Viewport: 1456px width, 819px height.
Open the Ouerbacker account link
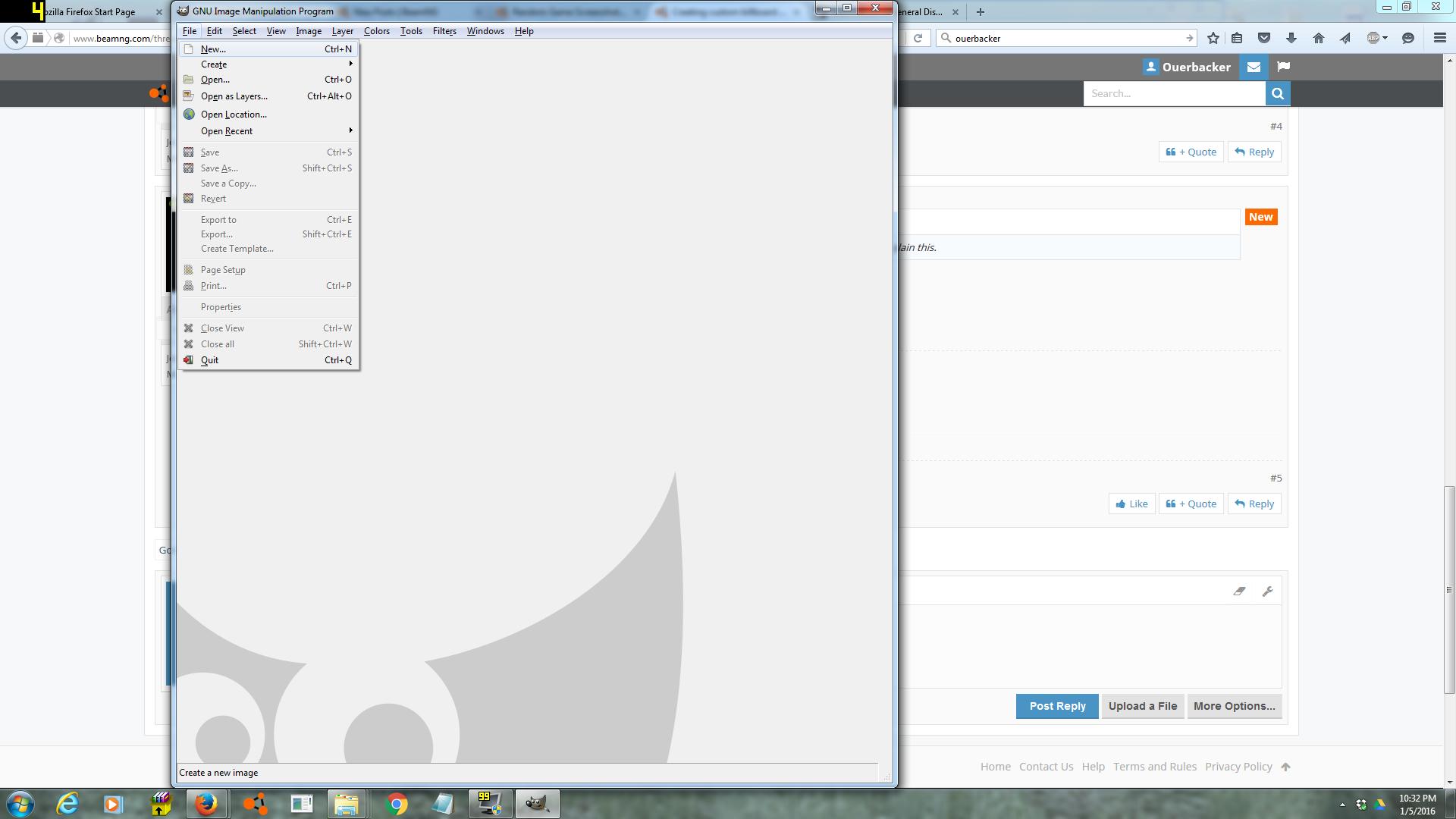pyautogui.click(x=1188, y=67)
